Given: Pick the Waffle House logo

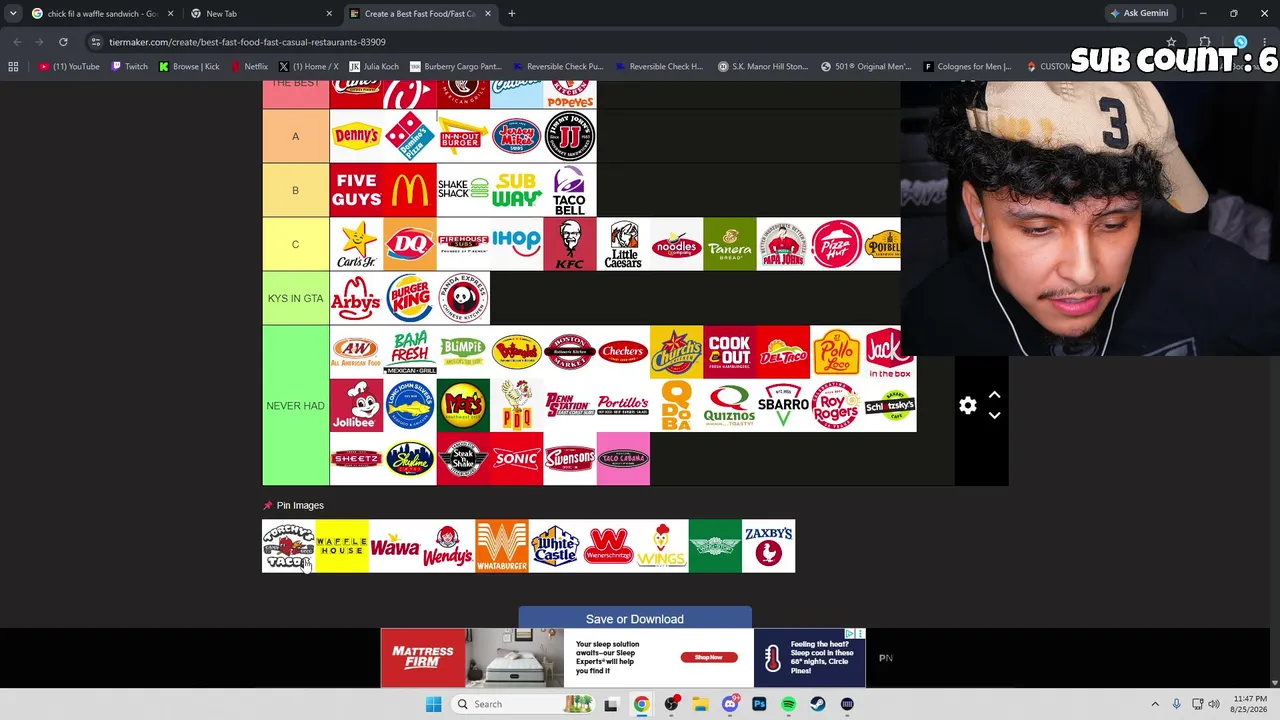Looking at the screenshot, I should [342, 546].
